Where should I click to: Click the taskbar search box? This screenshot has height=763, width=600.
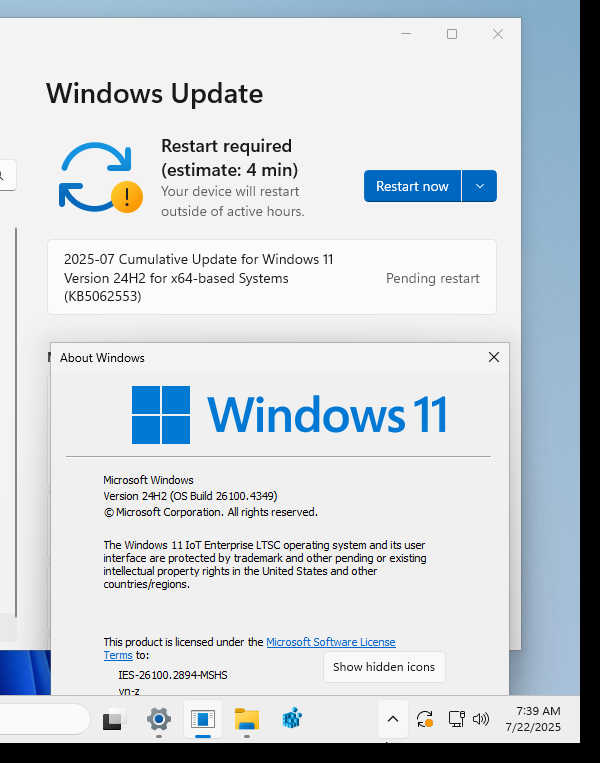coord(44,719)
